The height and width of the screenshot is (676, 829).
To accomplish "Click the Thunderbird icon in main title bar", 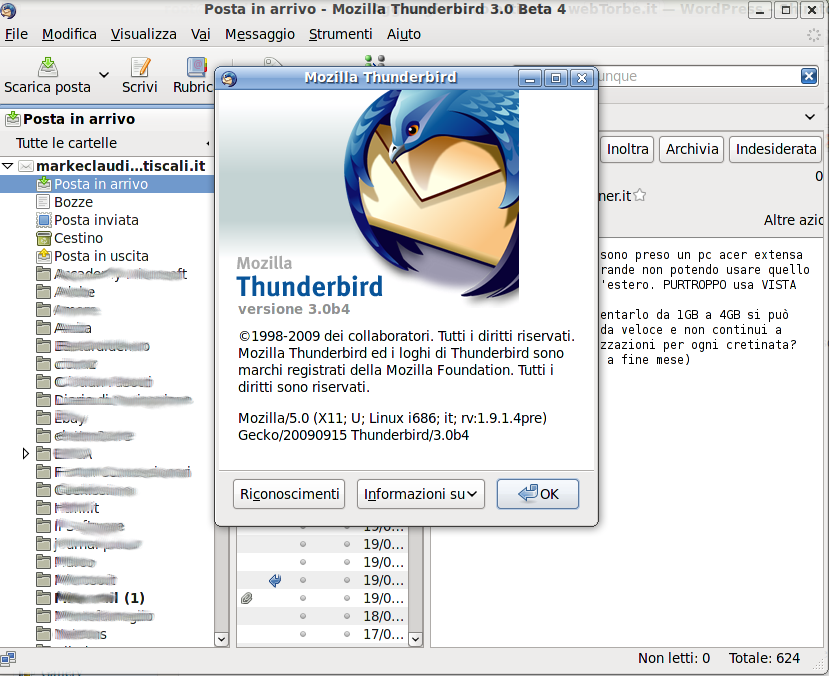I will tap(8, 10).
